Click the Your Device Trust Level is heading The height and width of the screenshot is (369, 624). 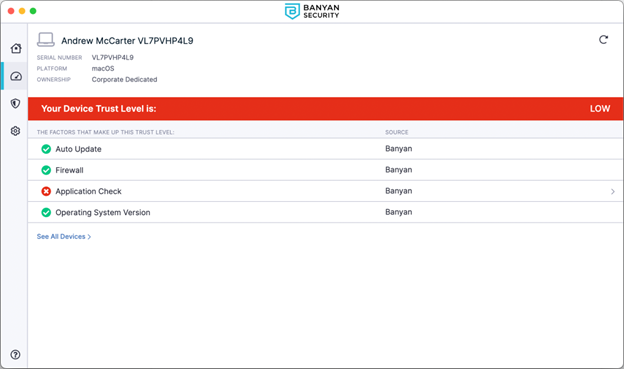click(99, 109)
